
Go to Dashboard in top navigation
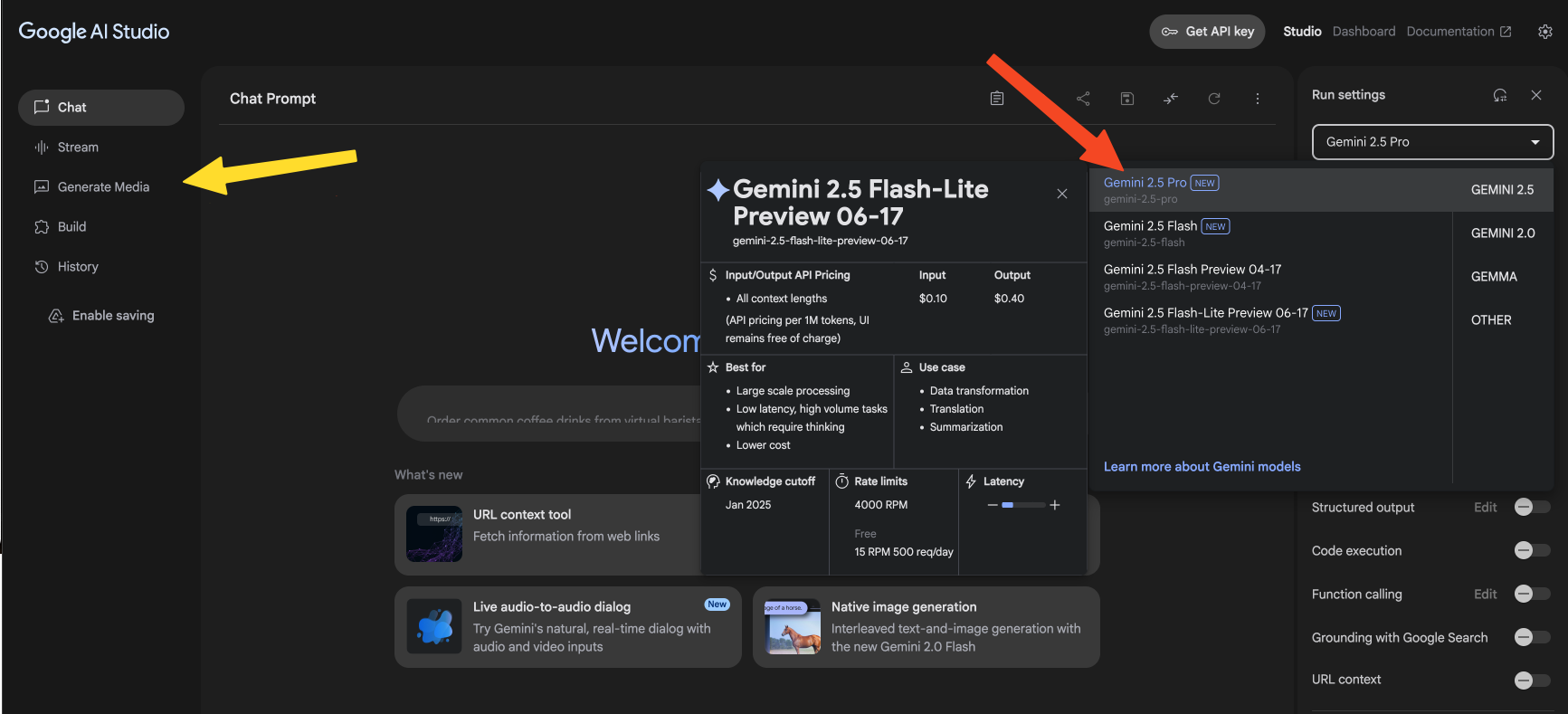[1364, 32]
